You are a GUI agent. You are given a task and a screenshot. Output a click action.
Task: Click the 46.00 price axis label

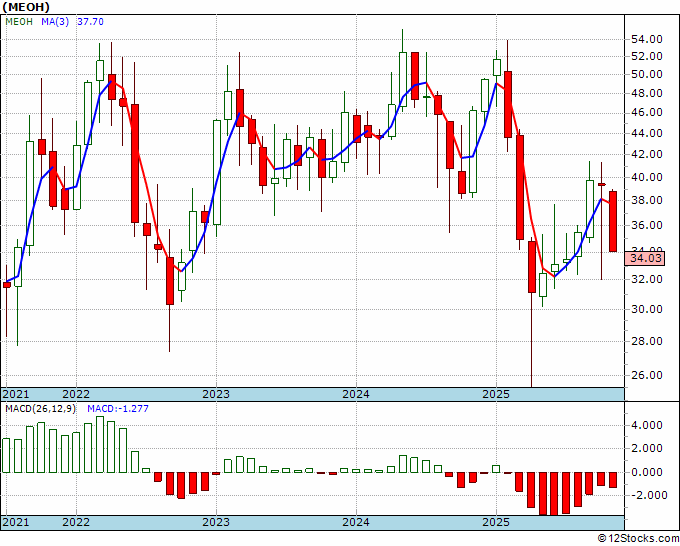coord(646,113)
